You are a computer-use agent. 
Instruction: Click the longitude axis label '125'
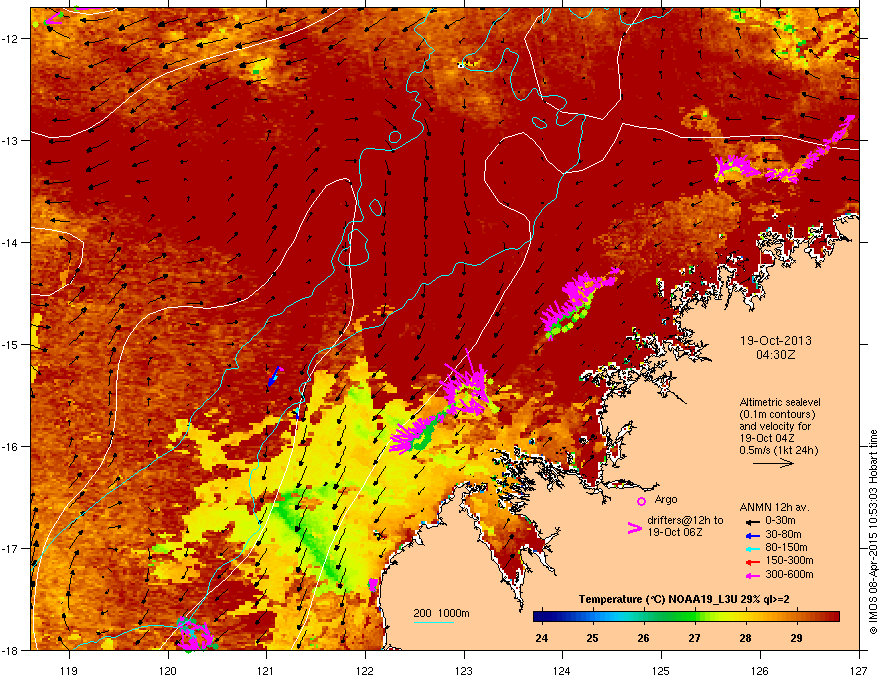tap(661, 670)
